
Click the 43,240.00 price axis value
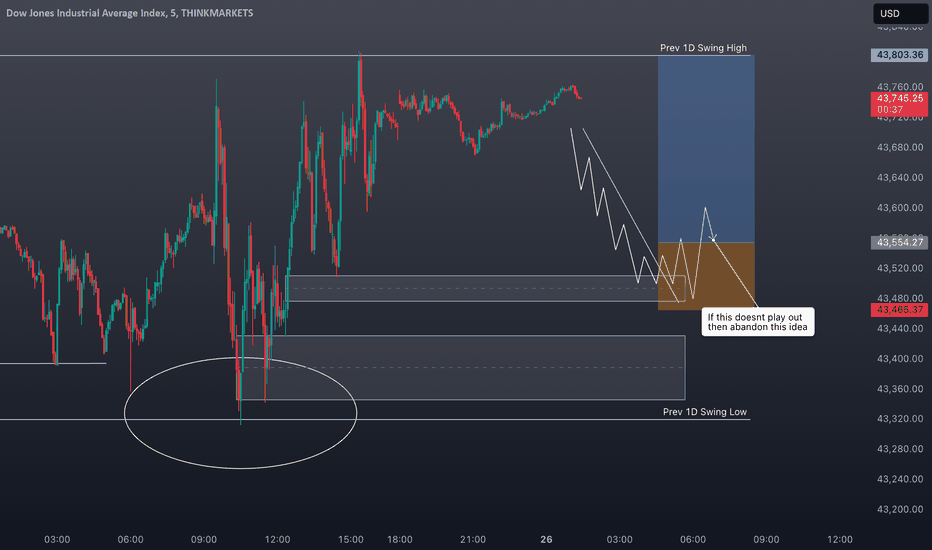(900, 479)
